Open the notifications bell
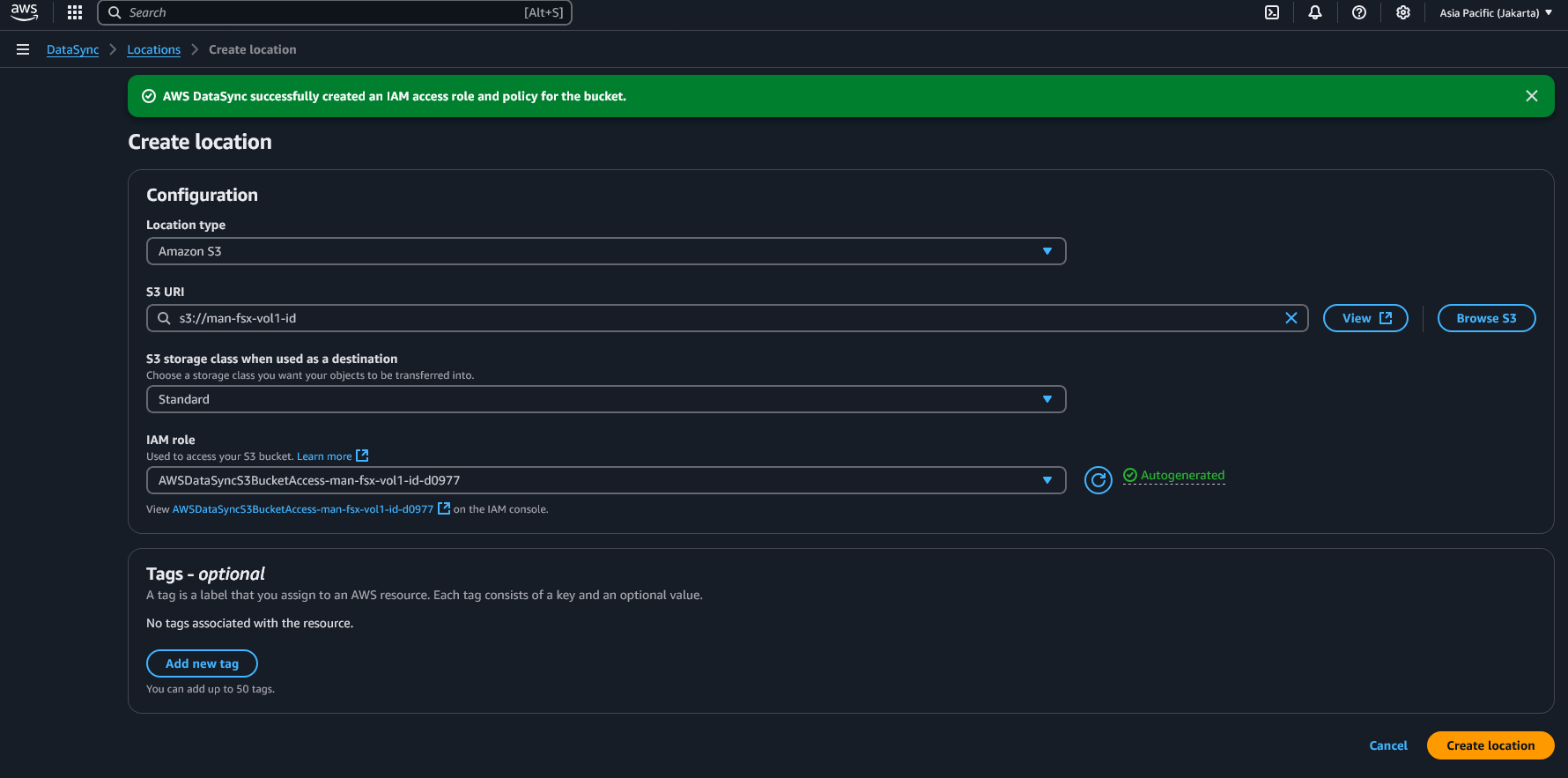 click(x=1315, y=12)
